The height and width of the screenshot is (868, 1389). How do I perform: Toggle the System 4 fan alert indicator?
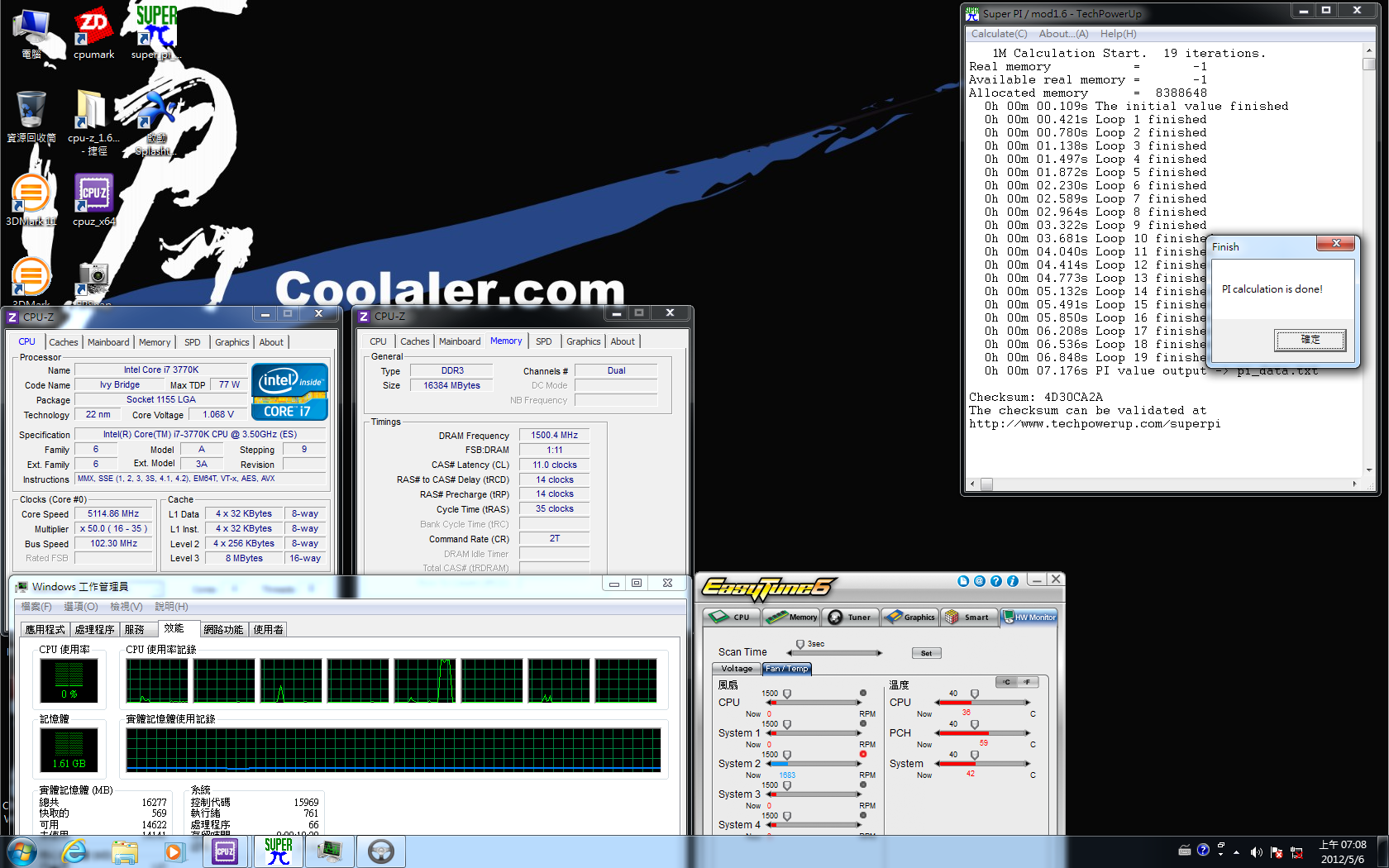point(863,815)
